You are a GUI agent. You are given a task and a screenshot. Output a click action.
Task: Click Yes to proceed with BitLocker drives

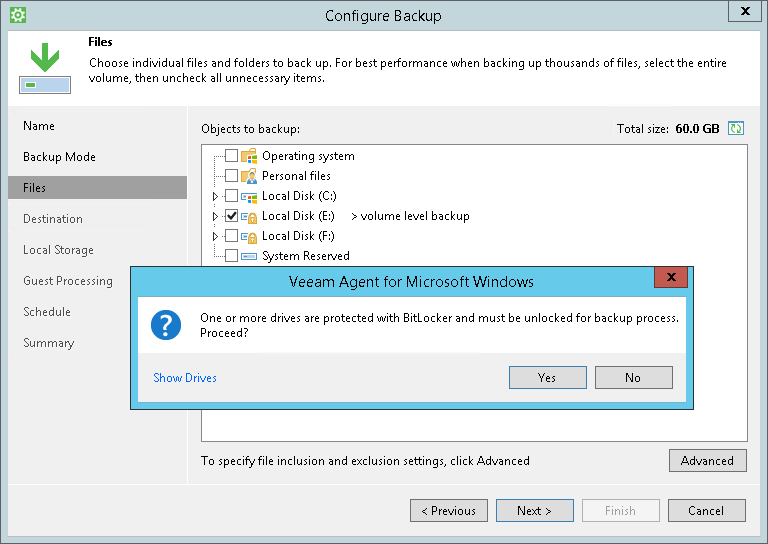[x=548, y=378]
